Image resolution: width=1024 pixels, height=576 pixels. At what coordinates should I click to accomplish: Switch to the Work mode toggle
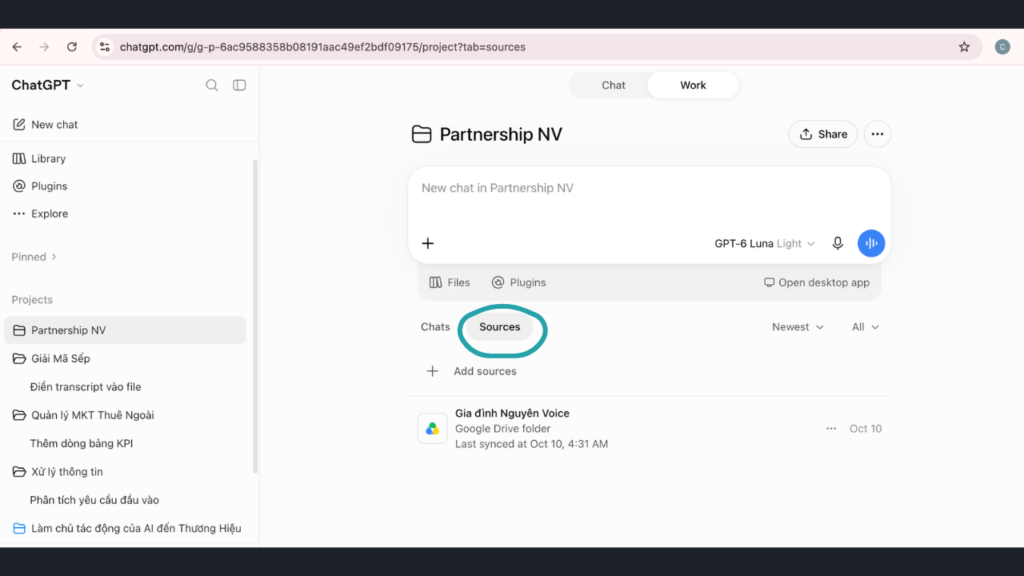pyautogui.click(x=693, y=86)
